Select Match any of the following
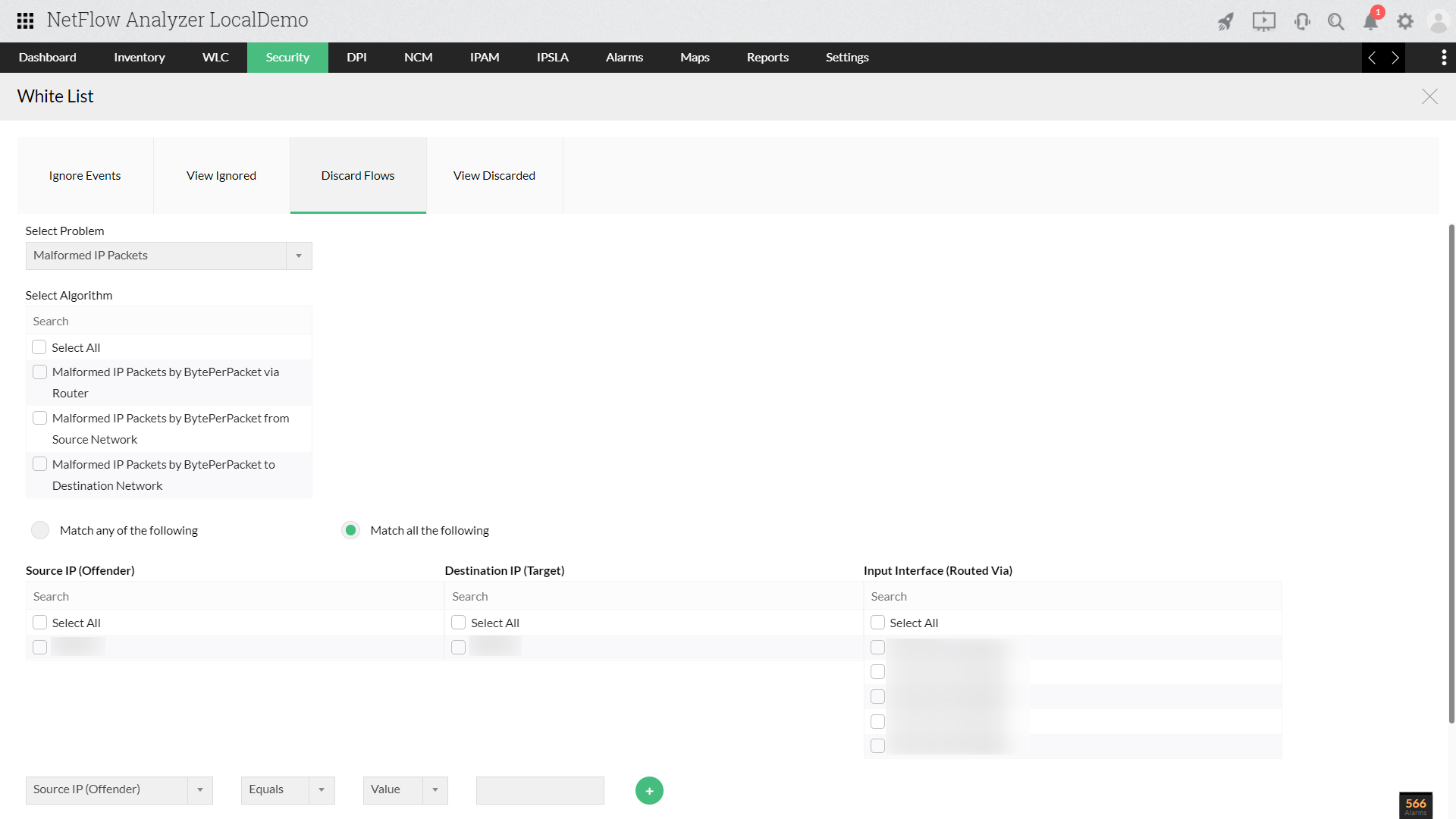The width and height of the screenshot is (1456, 819). [x=40, y=530]
